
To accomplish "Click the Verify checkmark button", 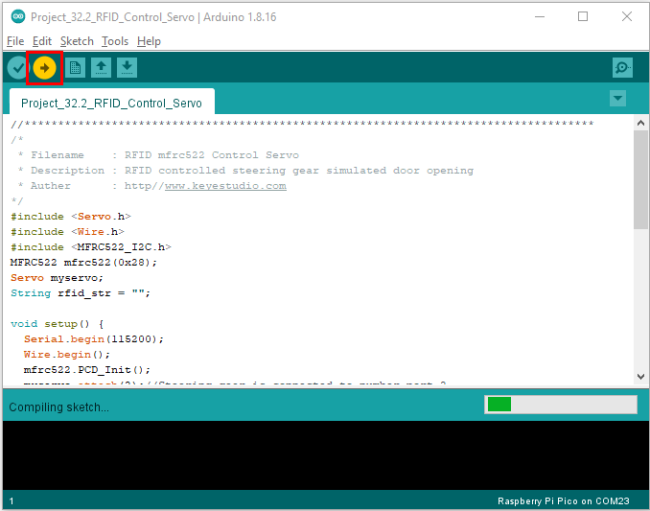I will (18, 68).
